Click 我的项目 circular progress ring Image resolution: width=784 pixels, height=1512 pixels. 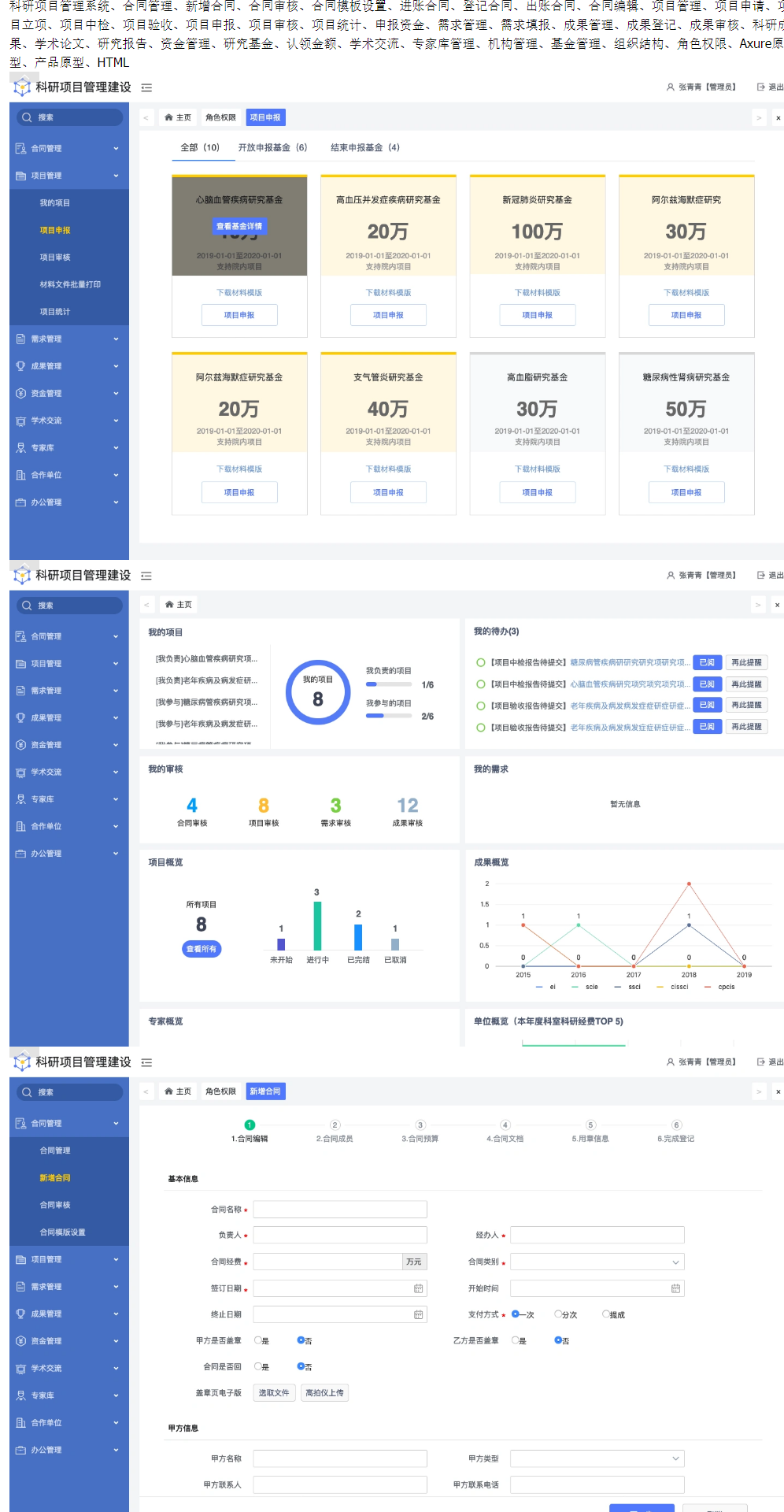(318, 691)
